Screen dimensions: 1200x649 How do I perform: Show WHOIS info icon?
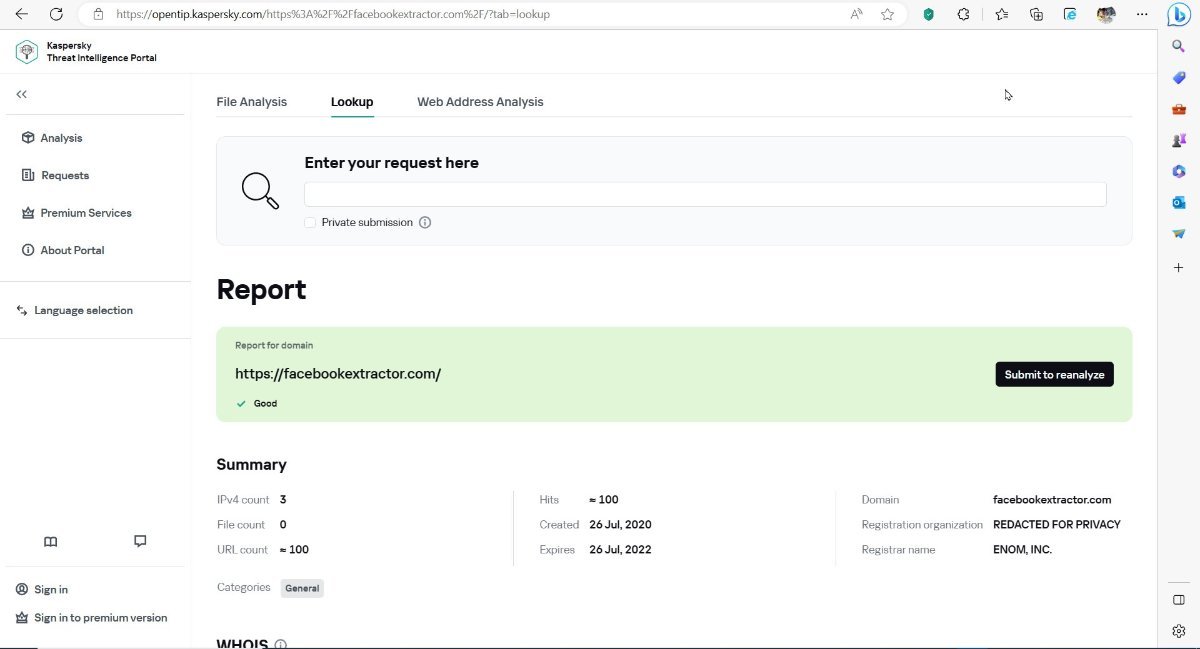point(281,644)
